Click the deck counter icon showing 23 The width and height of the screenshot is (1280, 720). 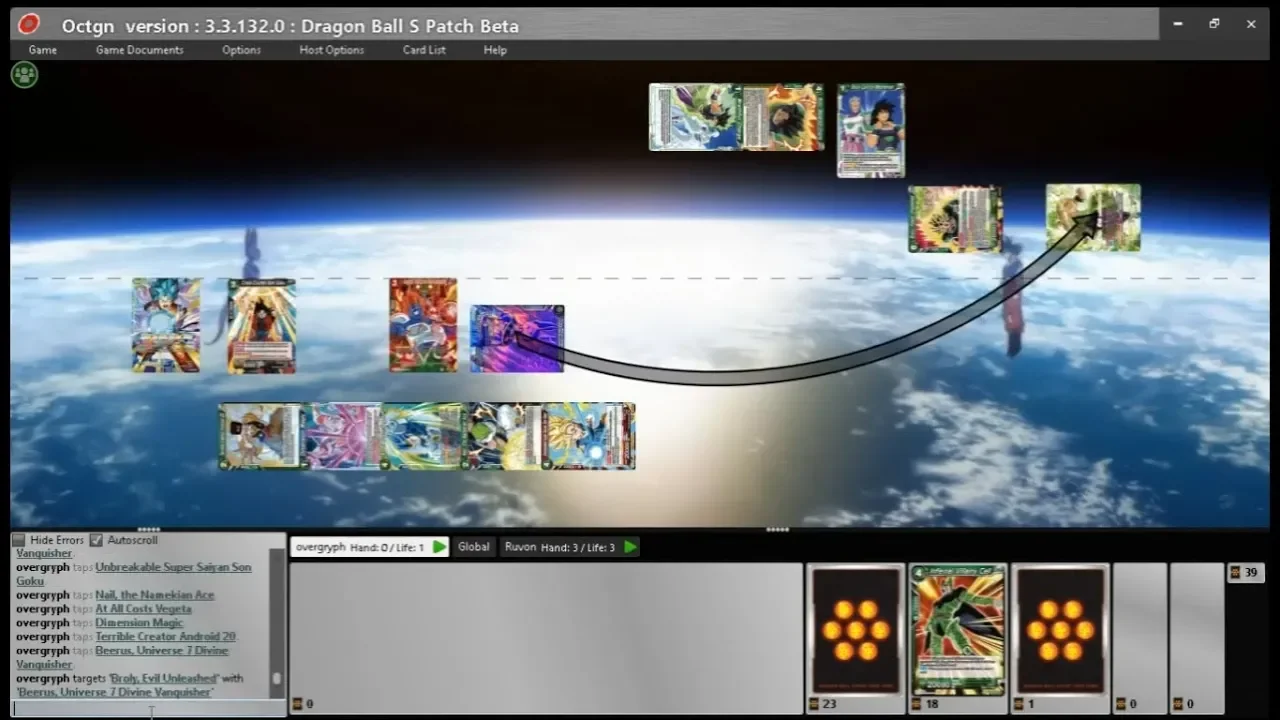tap(815, 704)
